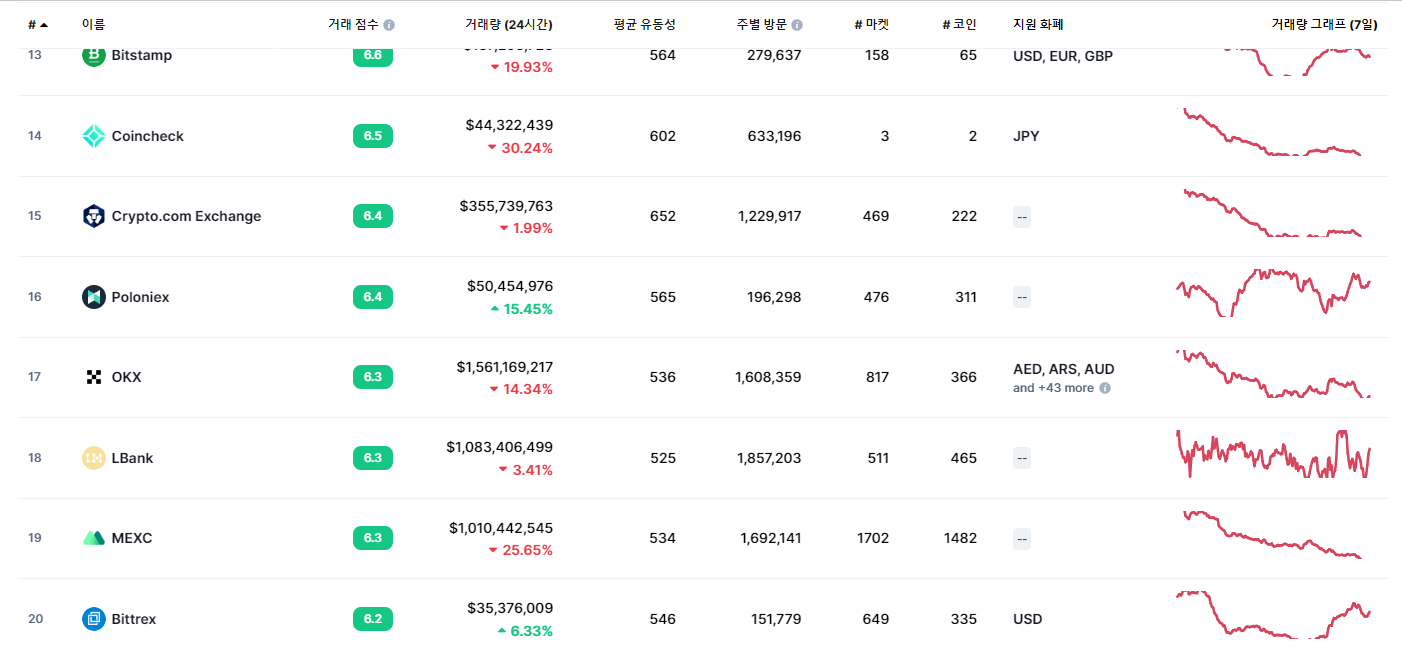The height and width of the screenshot is (658, 1402).
Task: Click 'and +43 more' currencies for OKX
Action: [1053, 388]
